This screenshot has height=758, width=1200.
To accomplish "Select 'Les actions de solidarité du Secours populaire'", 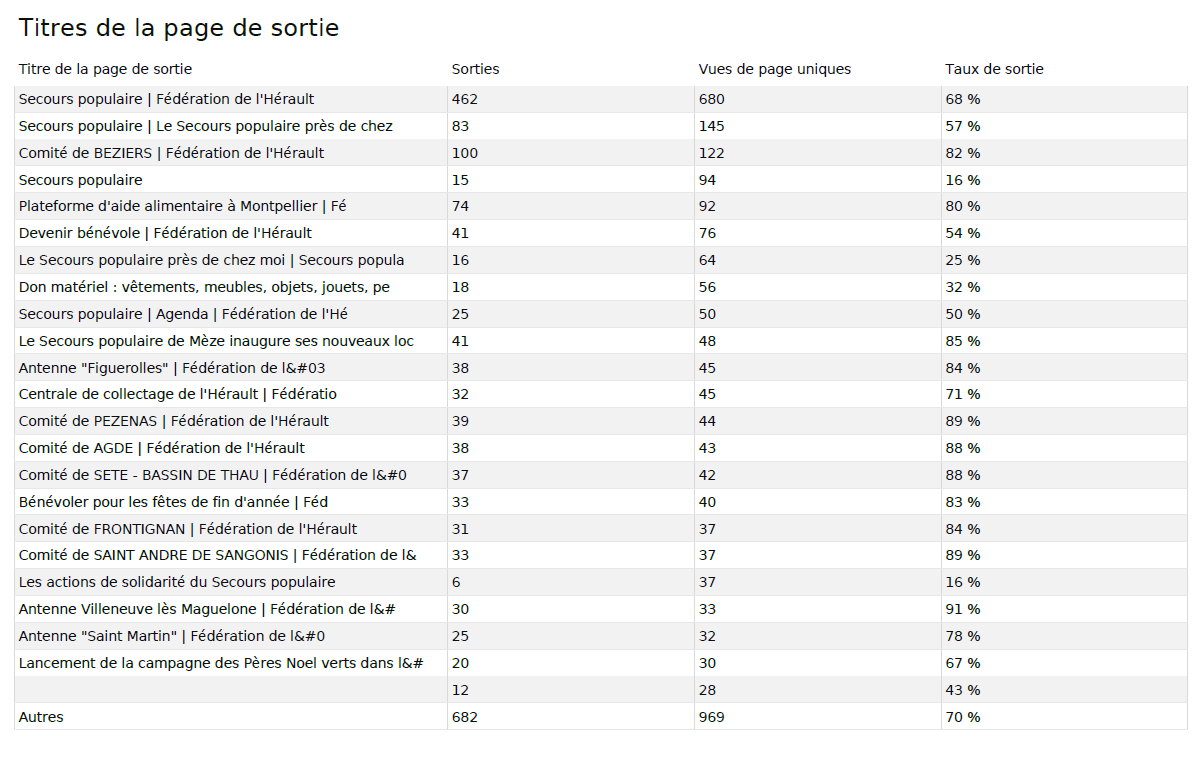I will click(x=177, y=582).
